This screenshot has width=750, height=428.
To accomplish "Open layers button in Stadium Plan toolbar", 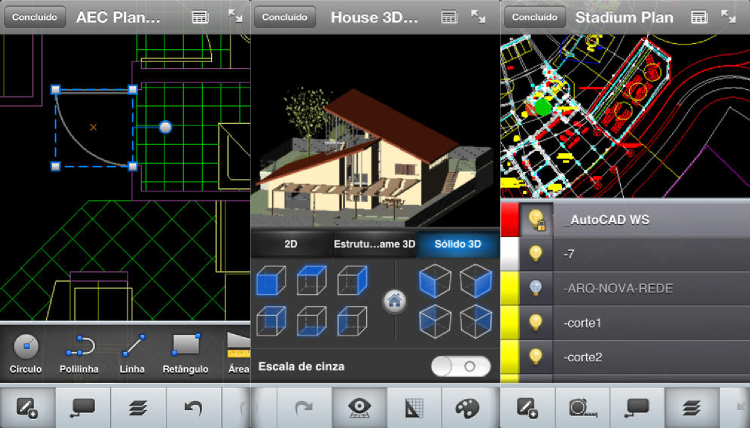I will pos(692,408).
